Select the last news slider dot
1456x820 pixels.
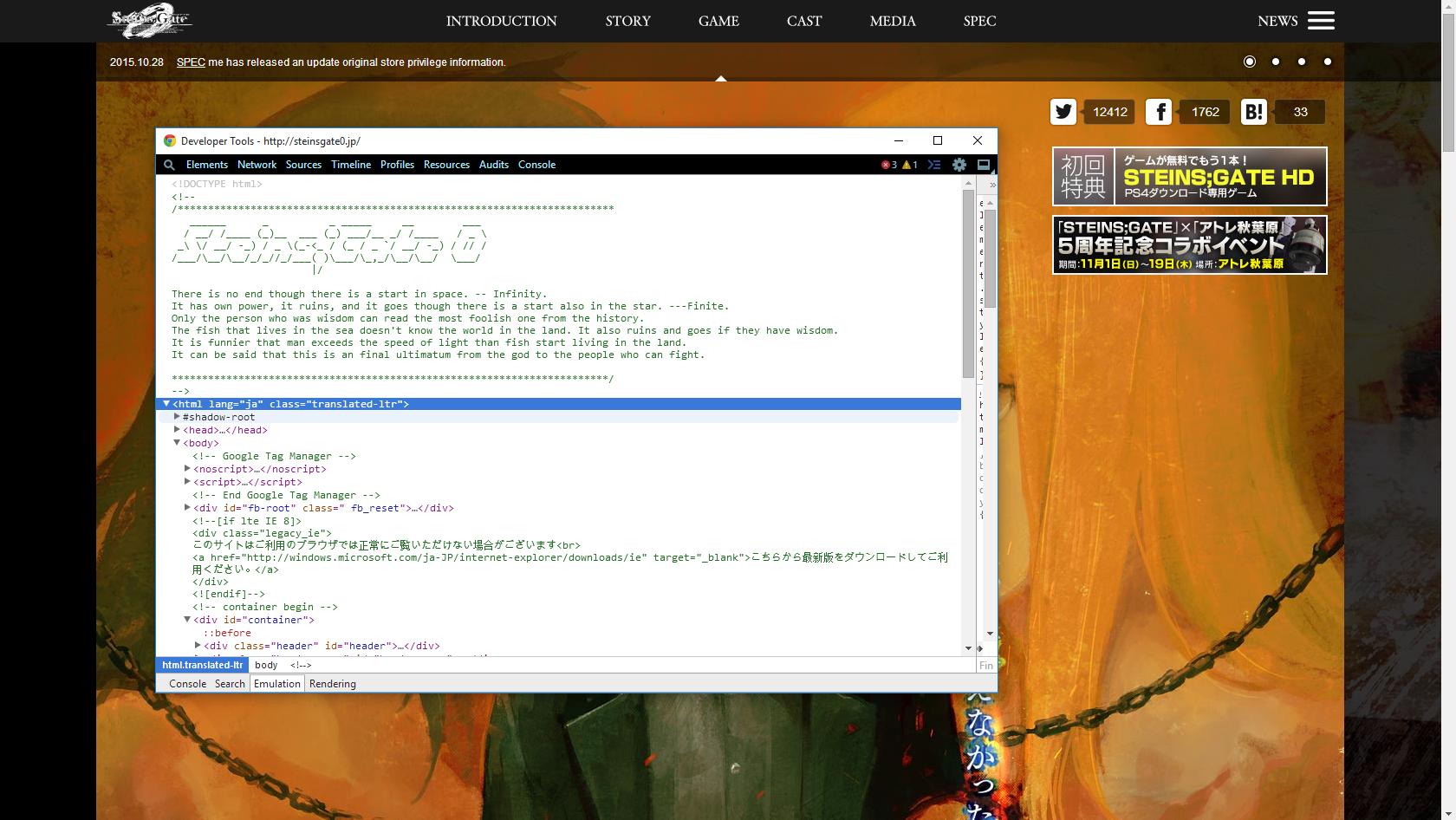click(x=1328, y=62)
